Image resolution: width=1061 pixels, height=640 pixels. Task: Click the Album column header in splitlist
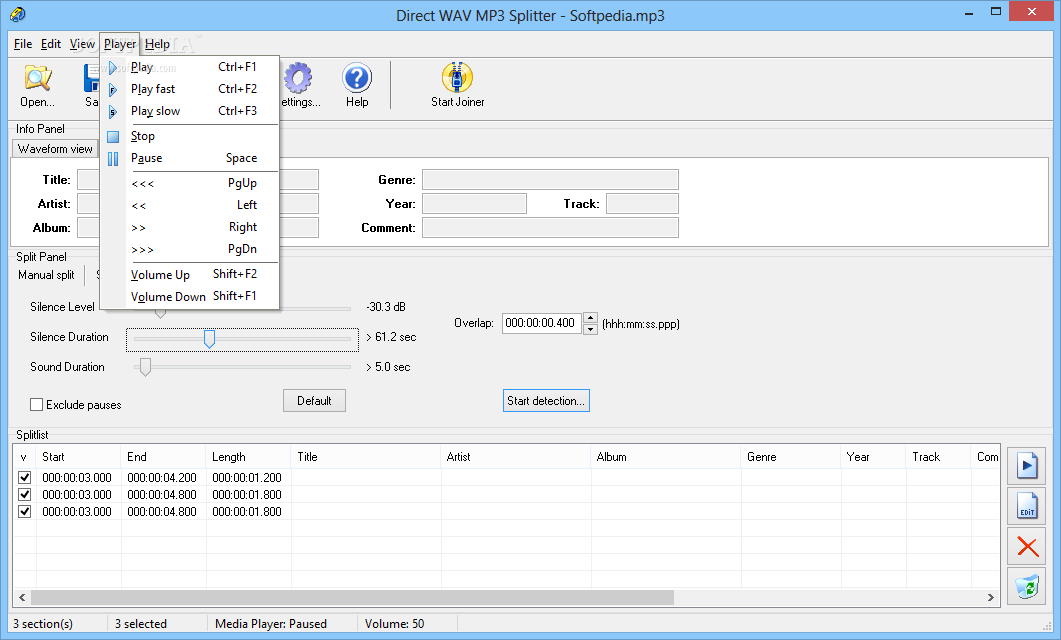coord(667,457)
